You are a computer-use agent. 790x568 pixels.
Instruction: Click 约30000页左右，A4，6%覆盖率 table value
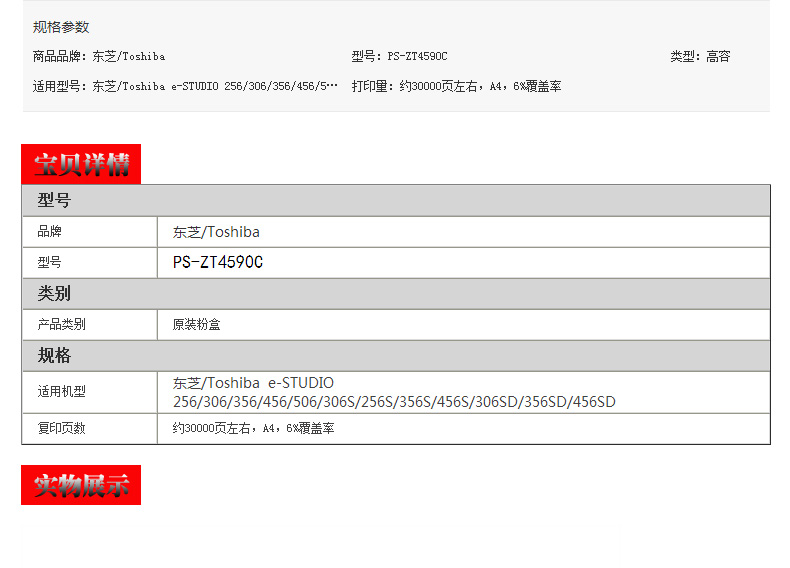click(x=253, y=428)
